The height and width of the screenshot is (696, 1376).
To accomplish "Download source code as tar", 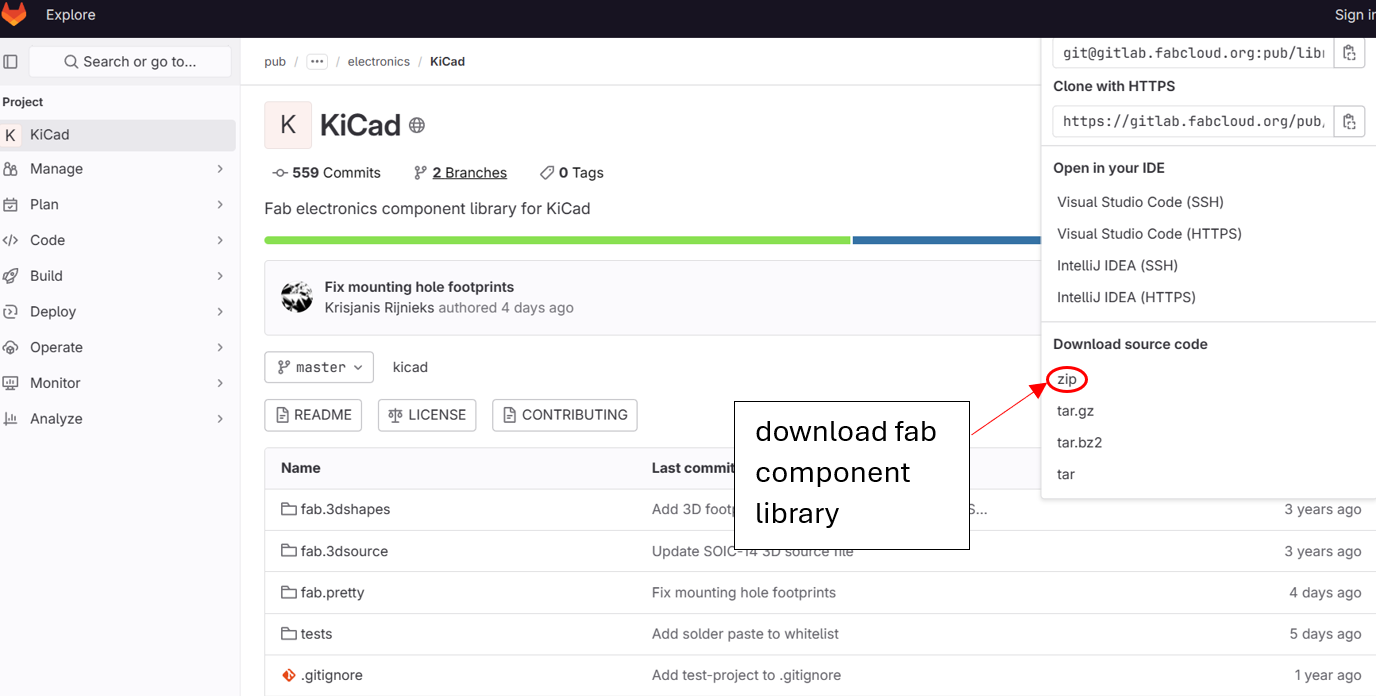I will [x=1066, y=474].
